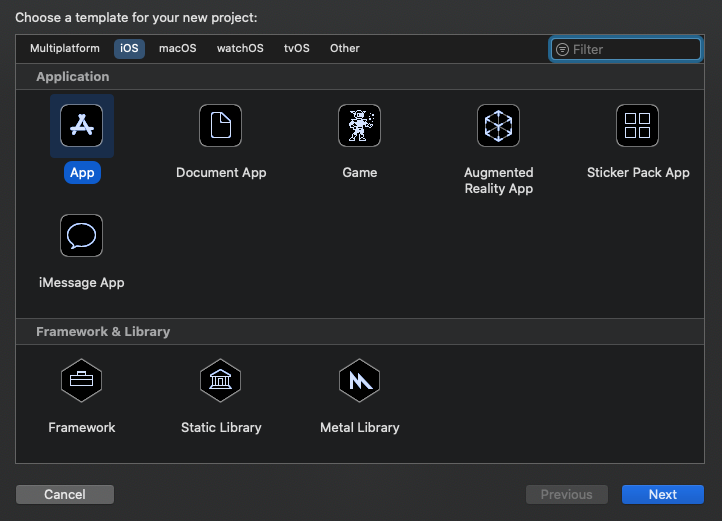Viewport: 722px width, 521px height.
Task: Click the Cancel button
Action: 65,494
